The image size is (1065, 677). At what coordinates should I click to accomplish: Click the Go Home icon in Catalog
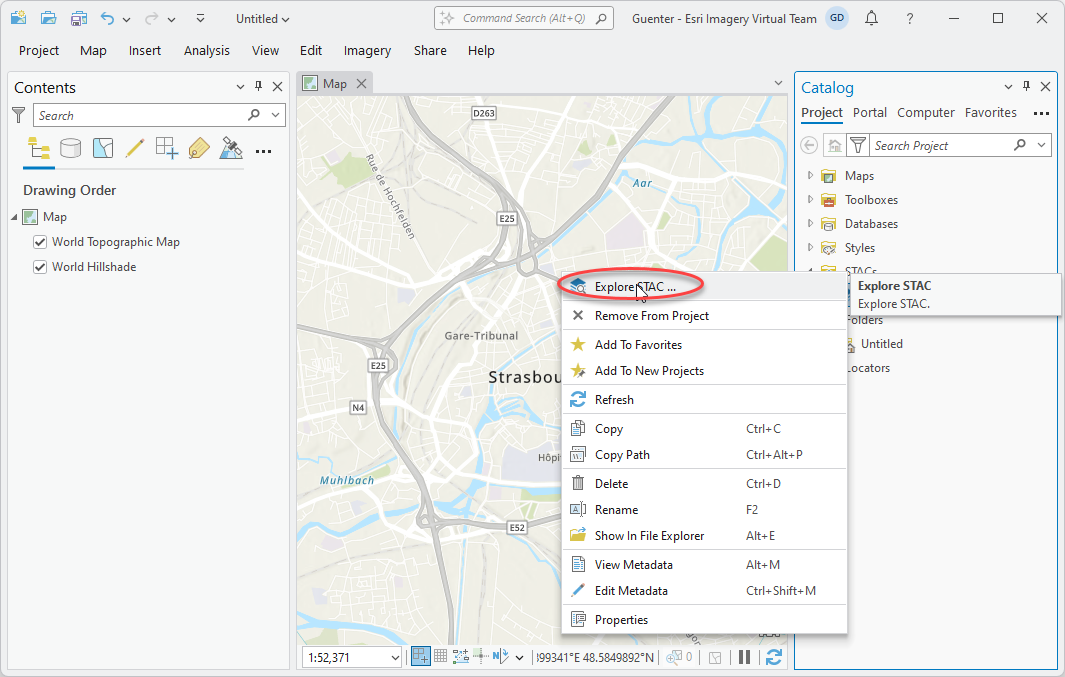834,145
